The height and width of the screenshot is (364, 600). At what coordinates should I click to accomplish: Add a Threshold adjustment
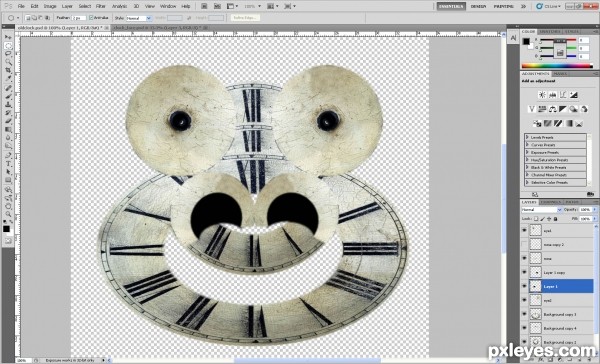pos(558,123)
